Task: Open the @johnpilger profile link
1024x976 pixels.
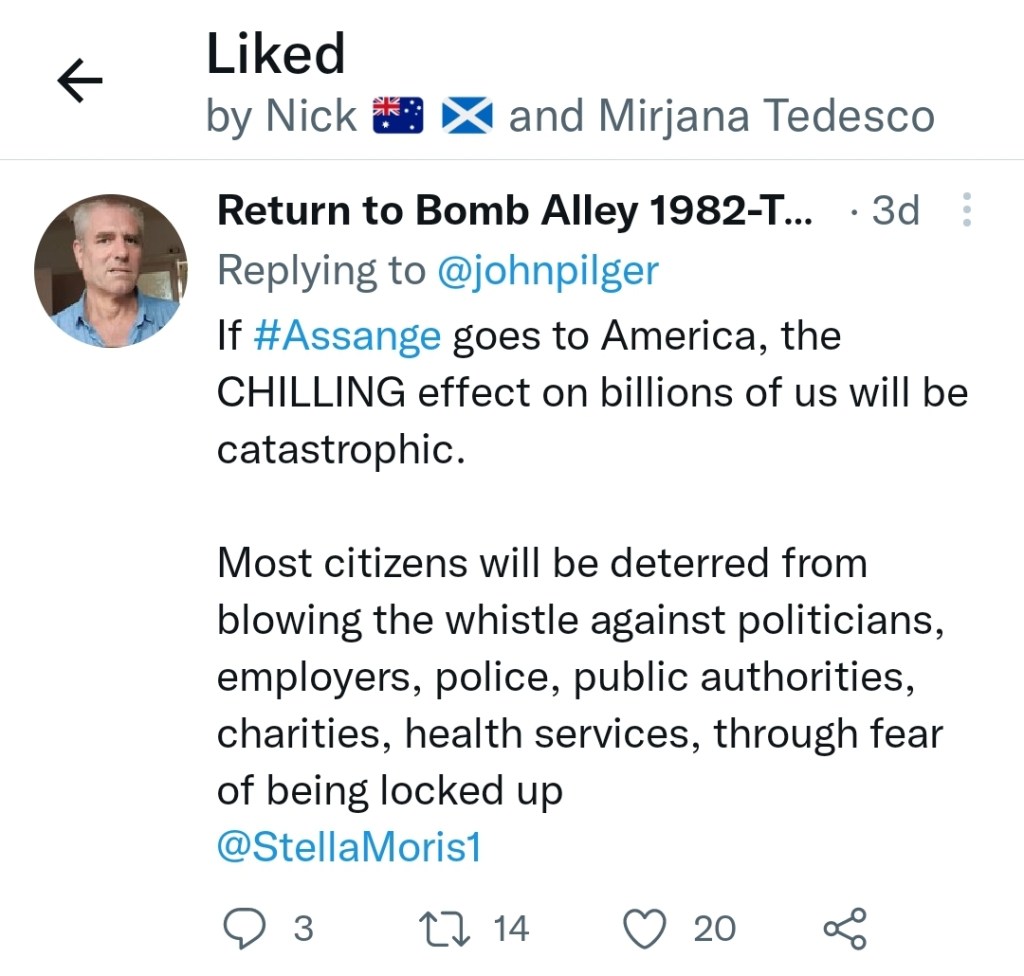Action: (x=548, y=270)
